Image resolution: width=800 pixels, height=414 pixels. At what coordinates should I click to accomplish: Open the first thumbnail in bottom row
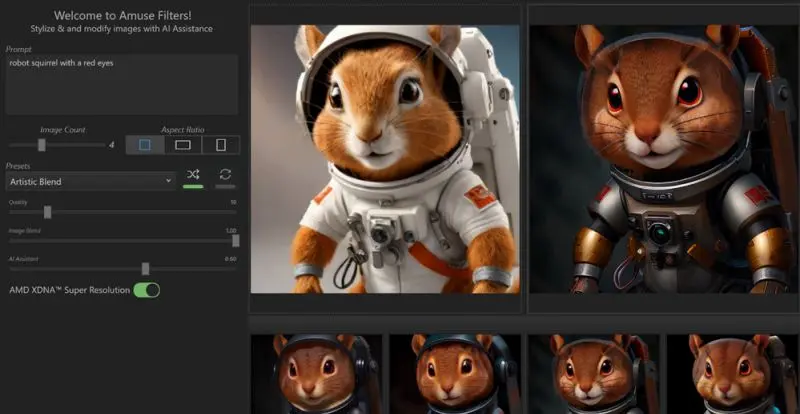[x=316, y=373]
